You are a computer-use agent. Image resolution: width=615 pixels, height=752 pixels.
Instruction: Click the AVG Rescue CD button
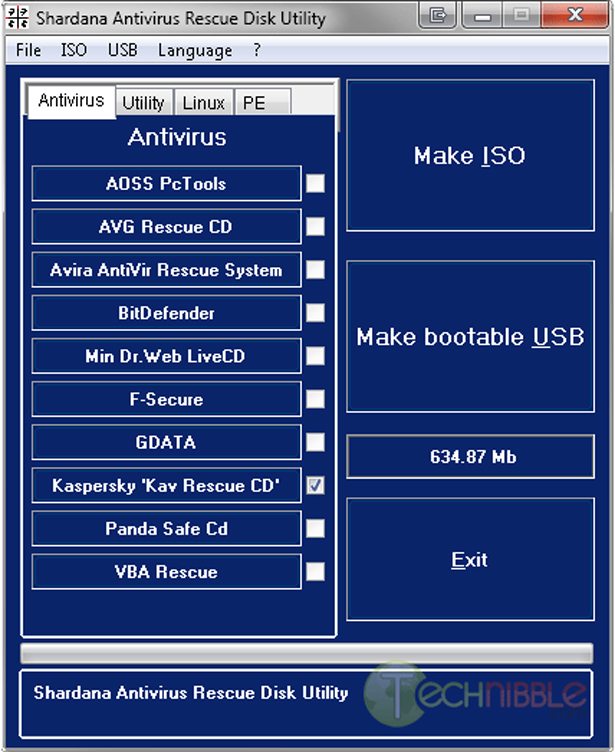[x=166, y=226]
